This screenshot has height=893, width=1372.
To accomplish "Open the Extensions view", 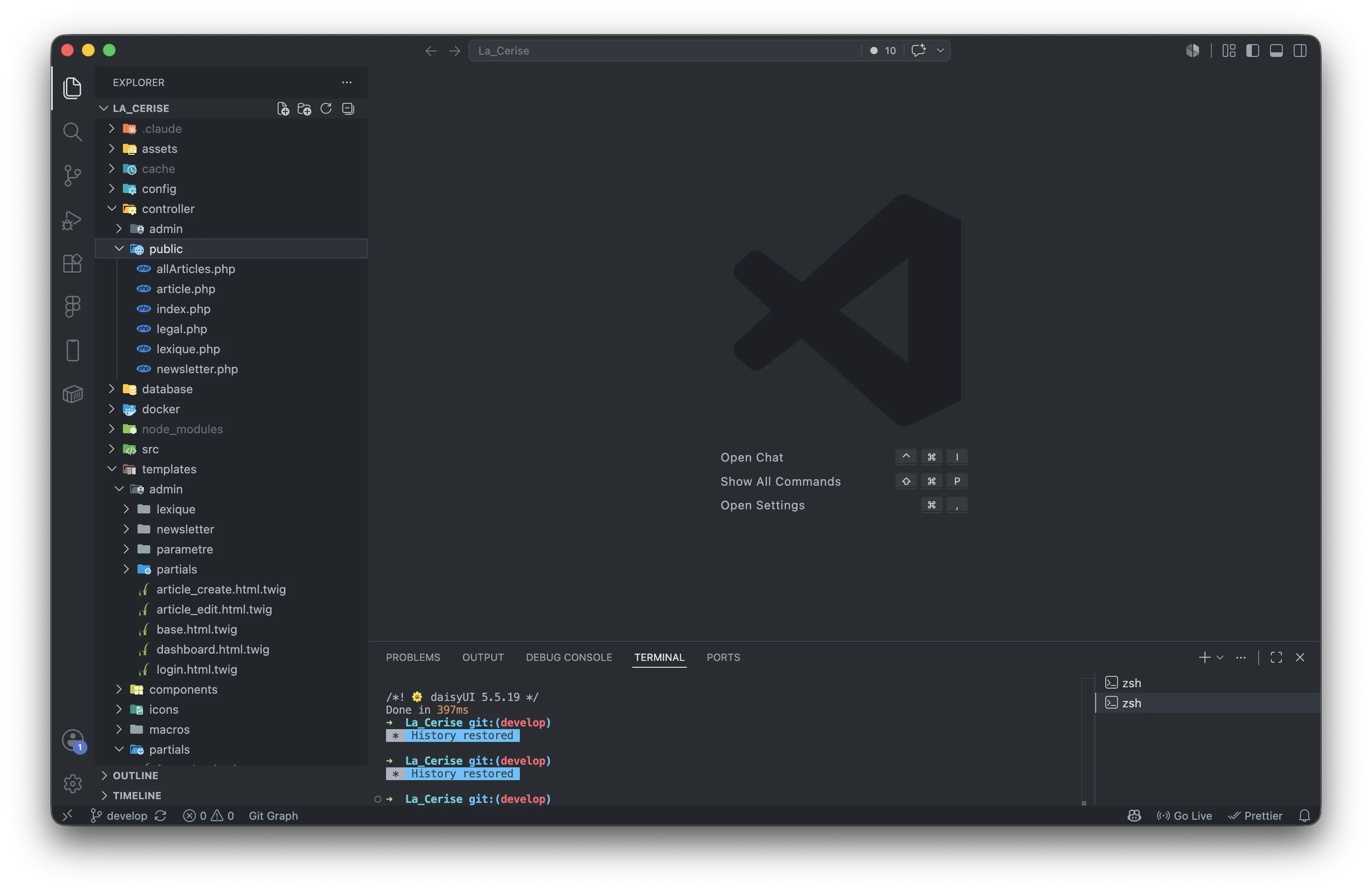I will click(x=72, y=264).
